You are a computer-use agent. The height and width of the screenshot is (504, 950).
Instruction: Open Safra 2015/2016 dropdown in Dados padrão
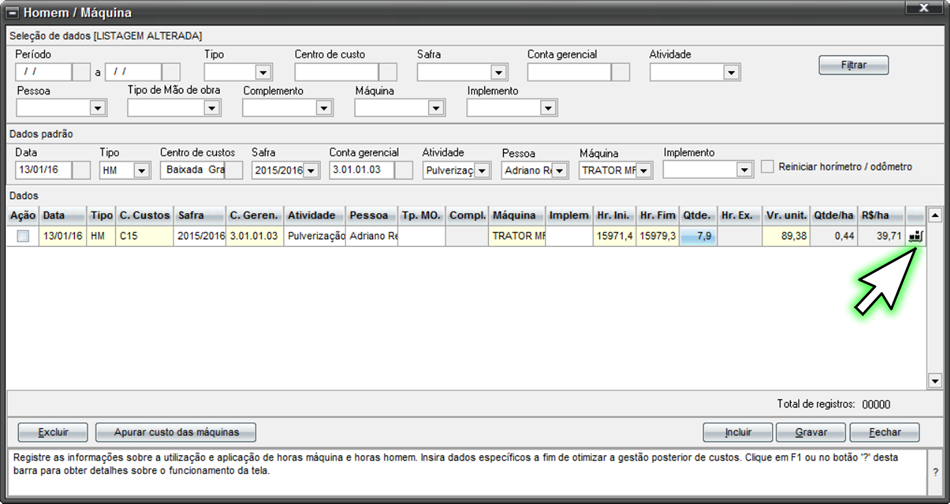pos(311,171)
